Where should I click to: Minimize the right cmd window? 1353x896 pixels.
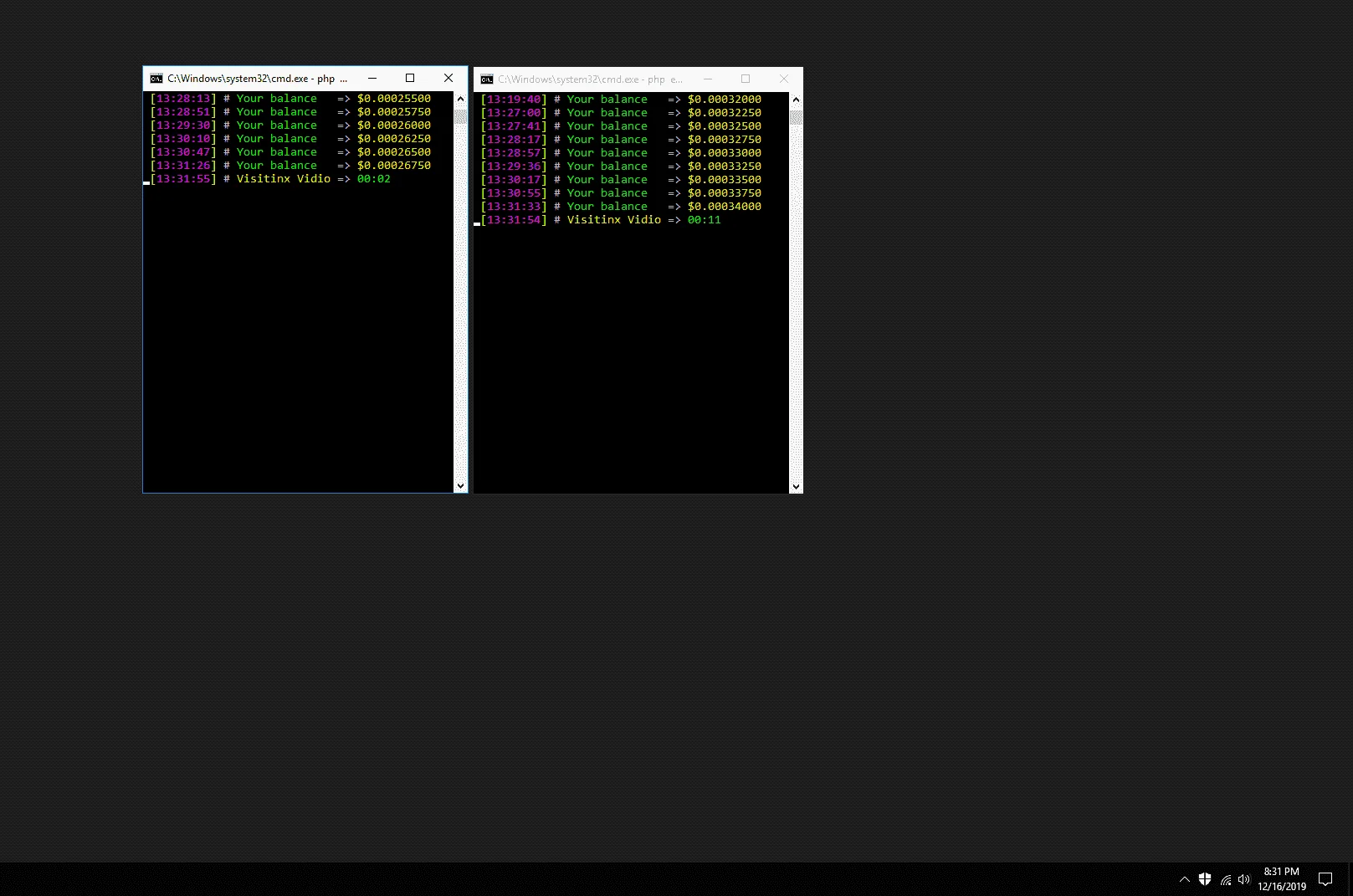708,79
